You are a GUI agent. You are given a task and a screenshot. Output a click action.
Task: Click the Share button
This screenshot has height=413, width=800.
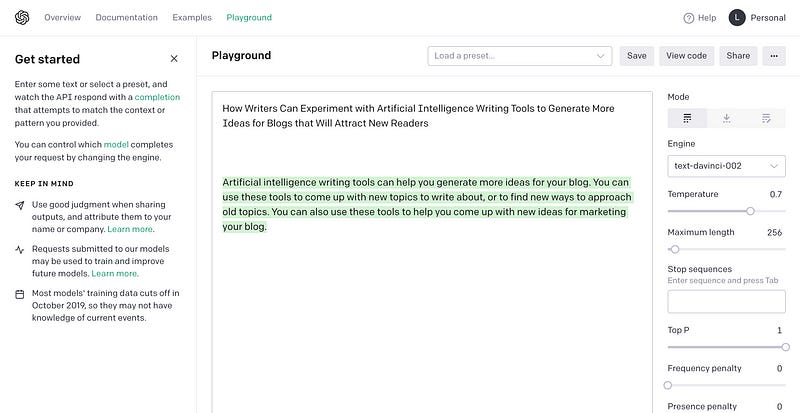tap(738, 56)
